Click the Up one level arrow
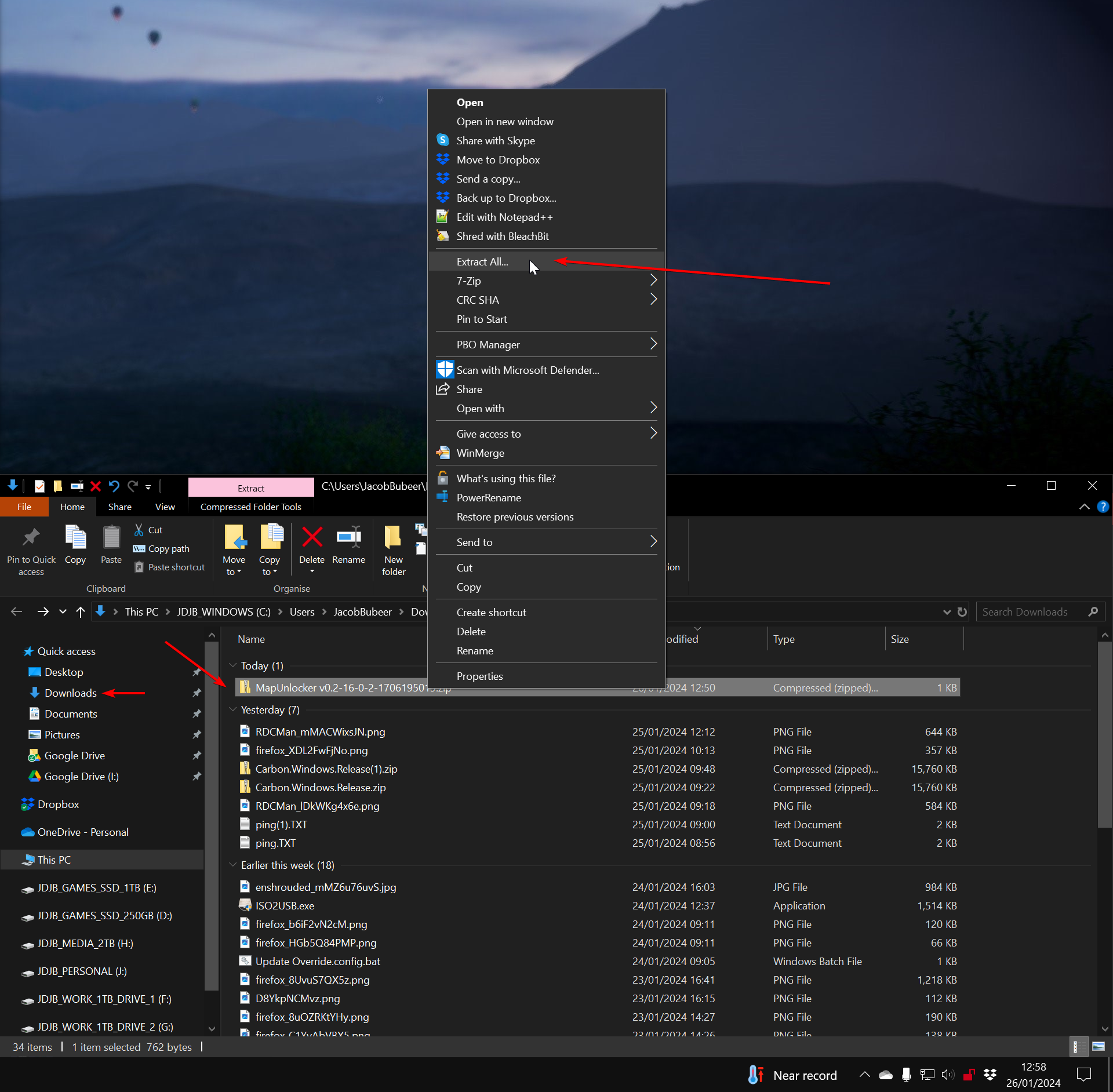1113x1092 pixels. coord(81,611)
